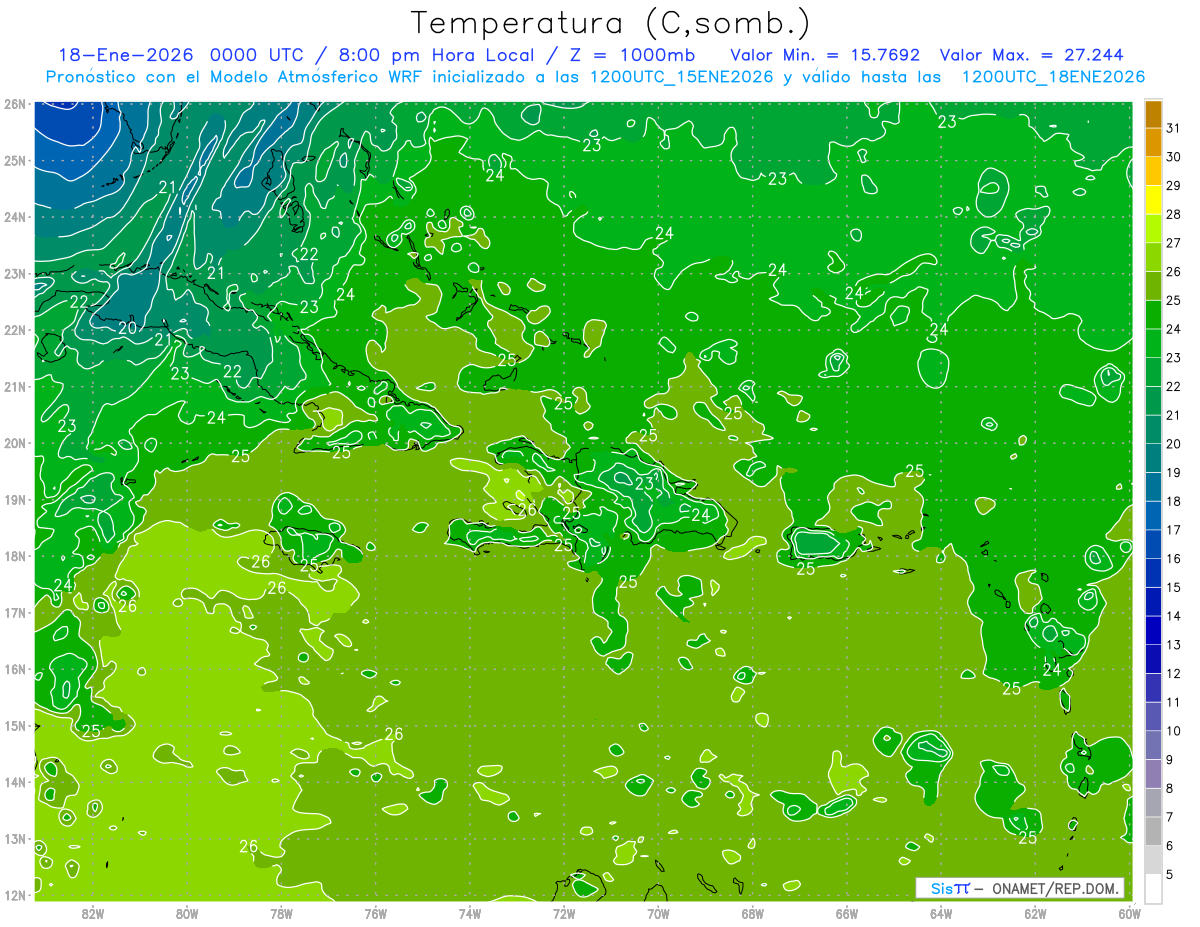Click the '78W' longitude axis label
This screenshot has width=1200, height=927.
pyautogui.click(x=281, y=913)
